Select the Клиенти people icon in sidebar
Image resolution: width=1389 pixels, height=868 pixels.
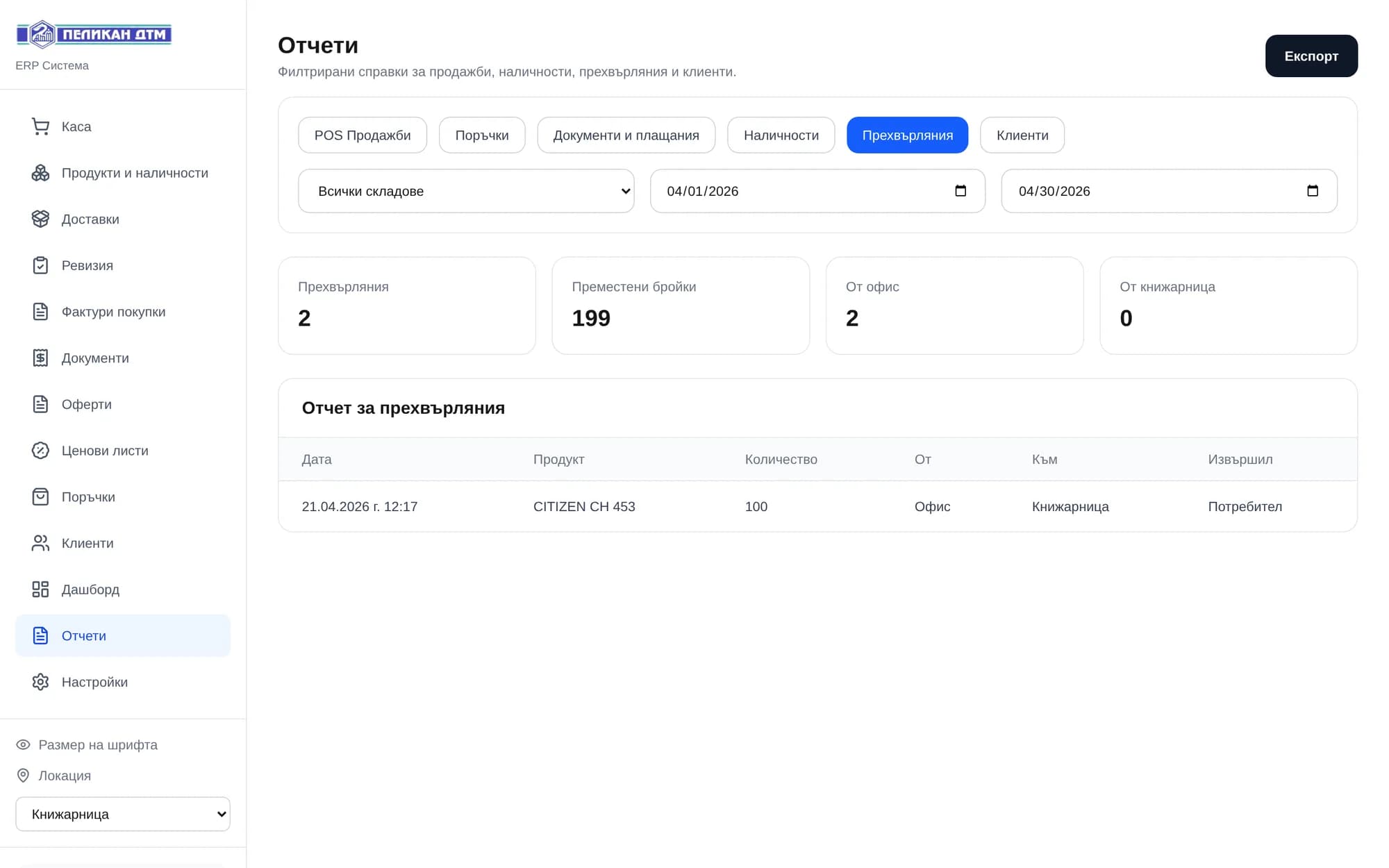coord(40,543)
